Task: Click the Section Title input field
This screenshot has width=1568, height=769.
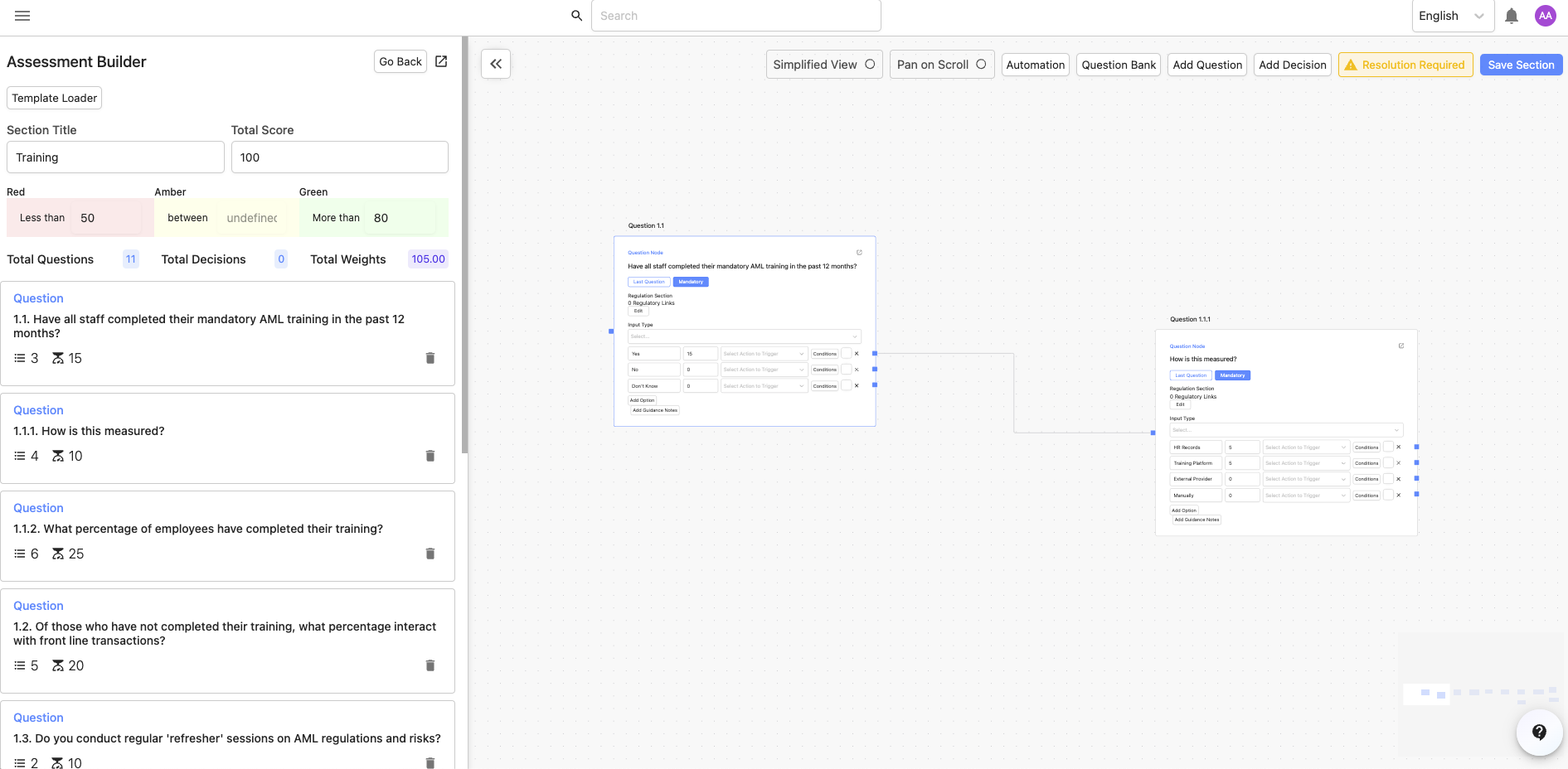Action: click(115, 157)
